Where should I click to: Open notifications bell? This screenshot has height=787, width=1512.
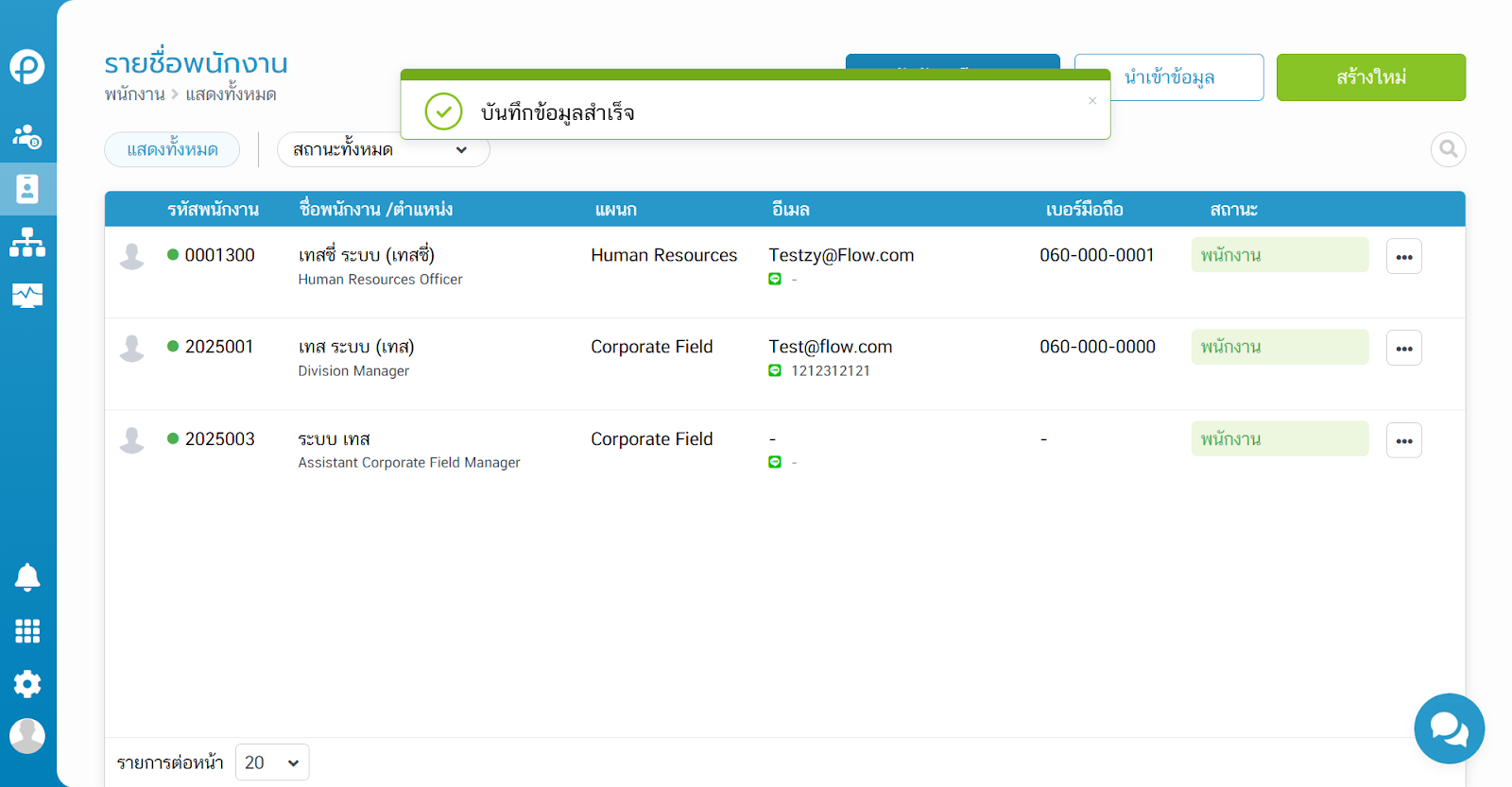(27, 577)
